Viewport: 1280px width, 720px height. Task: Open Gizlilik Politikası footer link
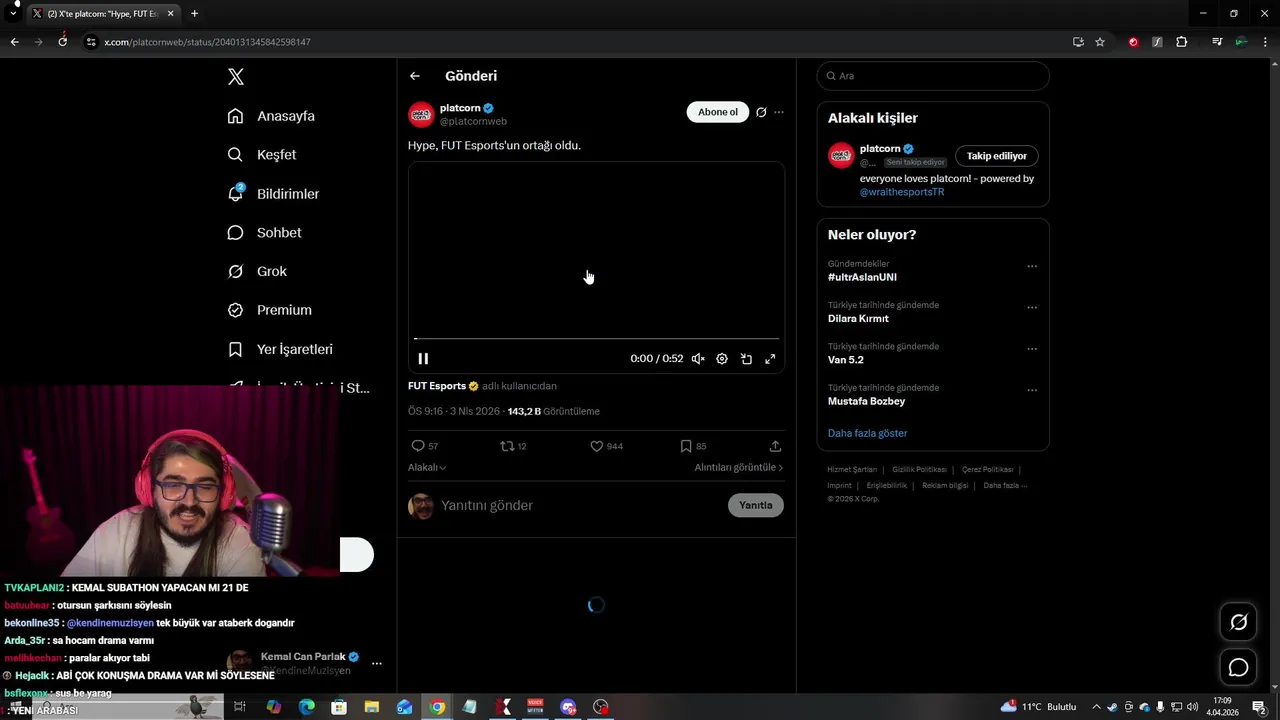pos(919,469)
